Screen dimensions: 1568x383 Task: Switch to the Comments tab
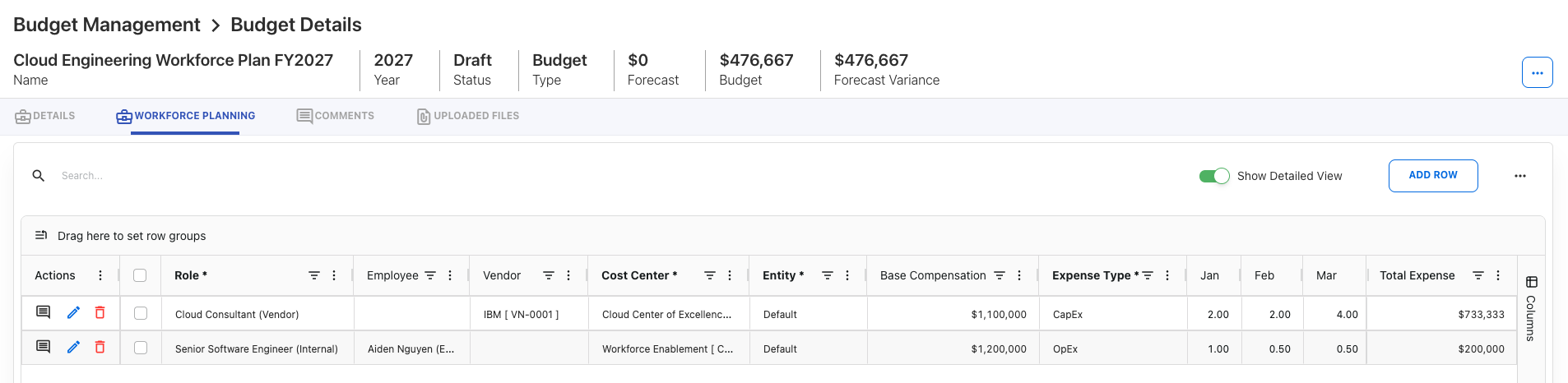coord(336,116)
